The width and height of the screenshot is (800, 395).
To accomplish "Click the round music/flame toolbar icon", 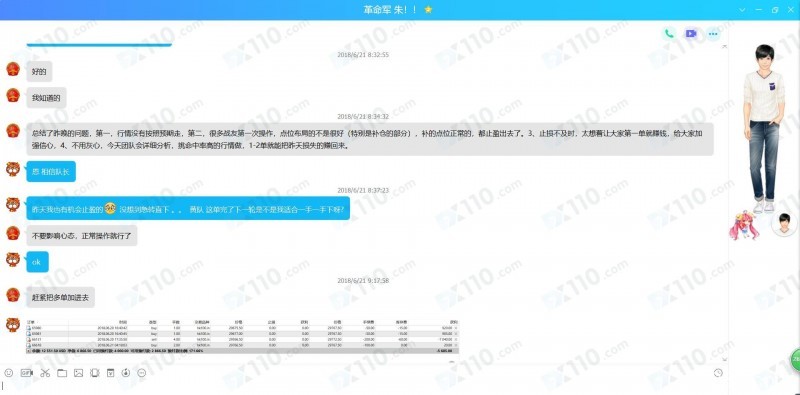I will [126, 373].
